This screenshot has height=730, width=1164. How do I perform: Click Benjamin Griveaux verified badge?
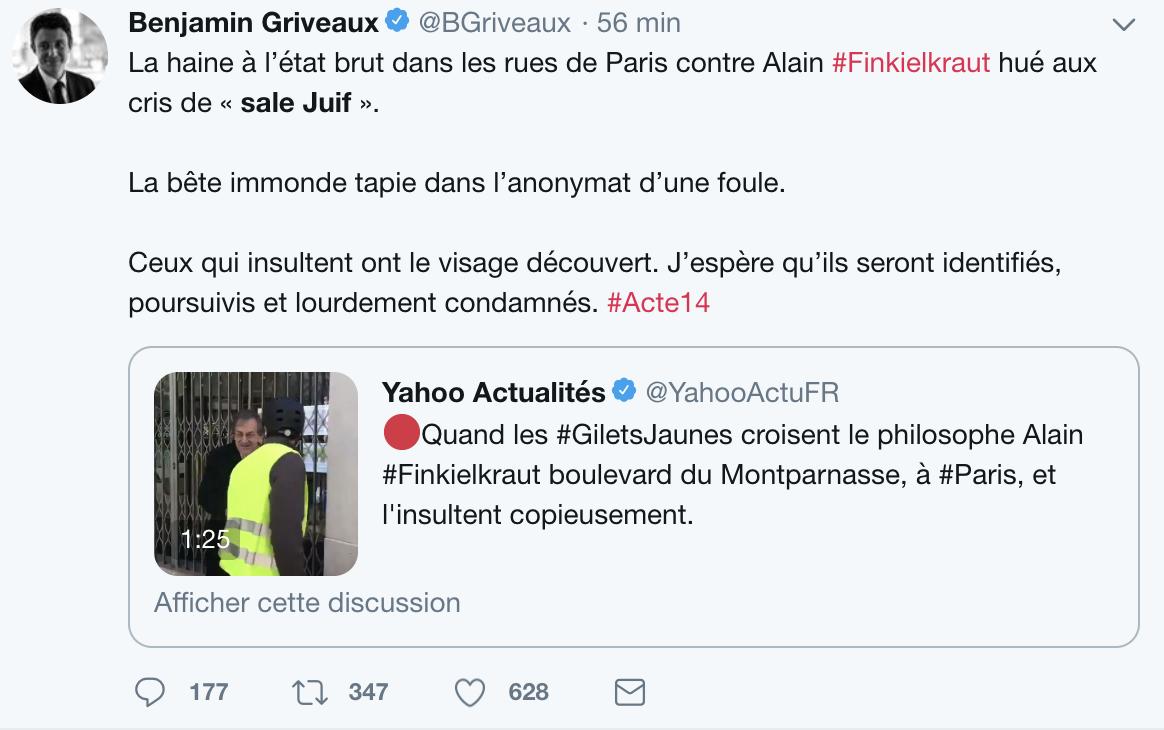[x=397, y=21]
